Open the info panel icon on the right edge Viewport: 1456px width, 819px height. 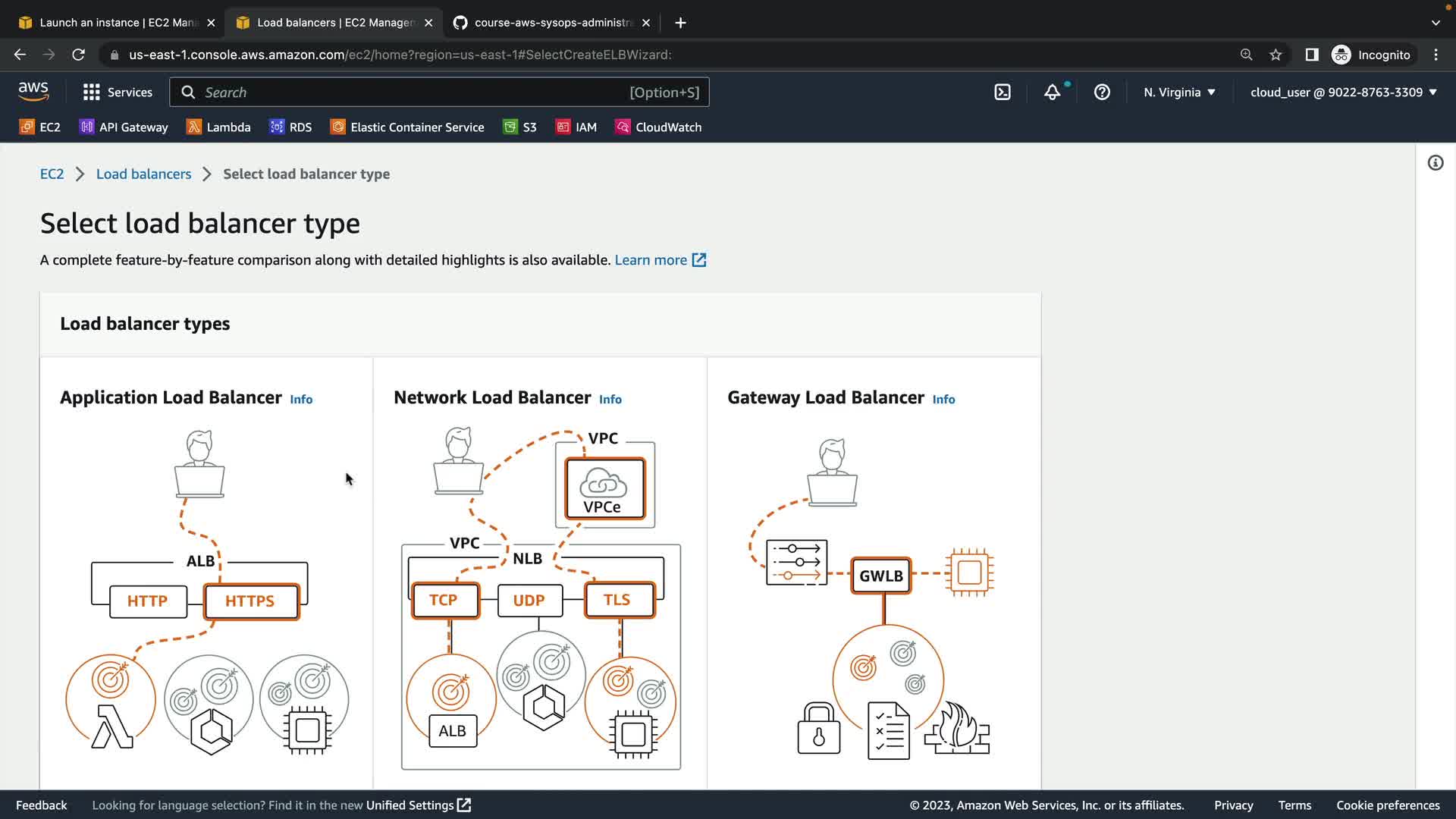tap(1435, 163)
